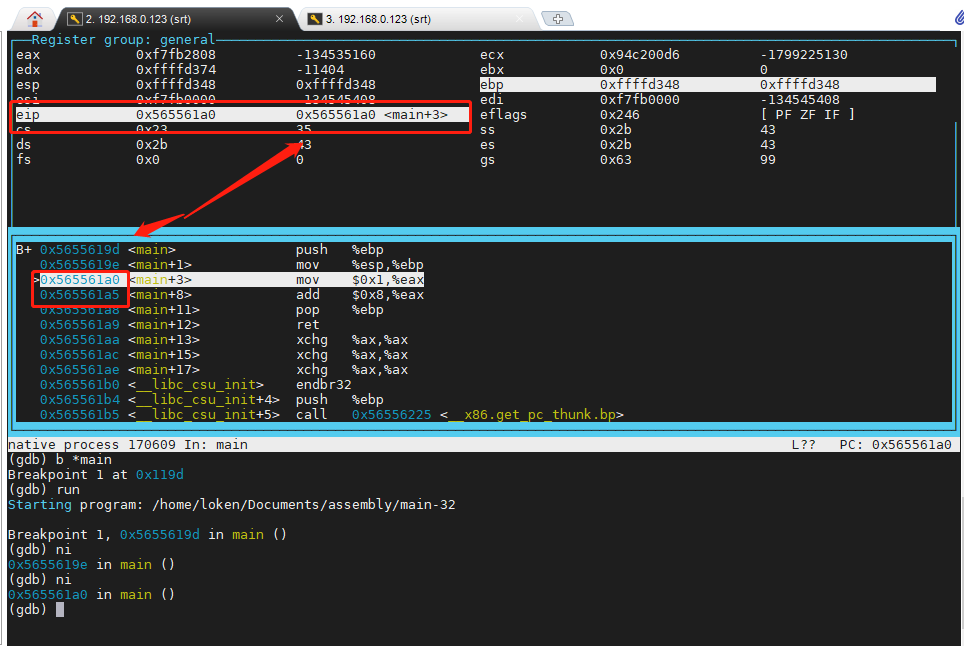Image resolution: width=964 pixels, height=651 pixels.
Task: Select the 'edx' register name
Action: [x=28, y=69]
